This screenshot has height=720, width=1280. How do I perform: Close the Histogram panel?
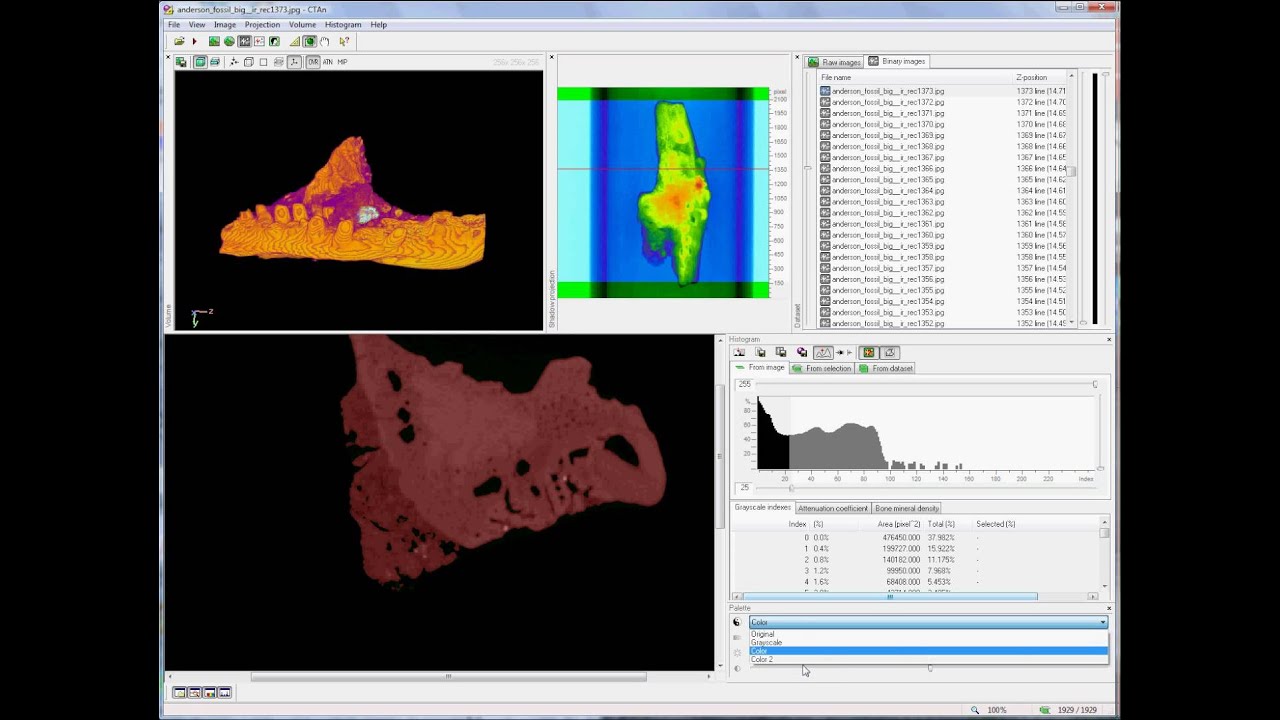(1108, 340)
